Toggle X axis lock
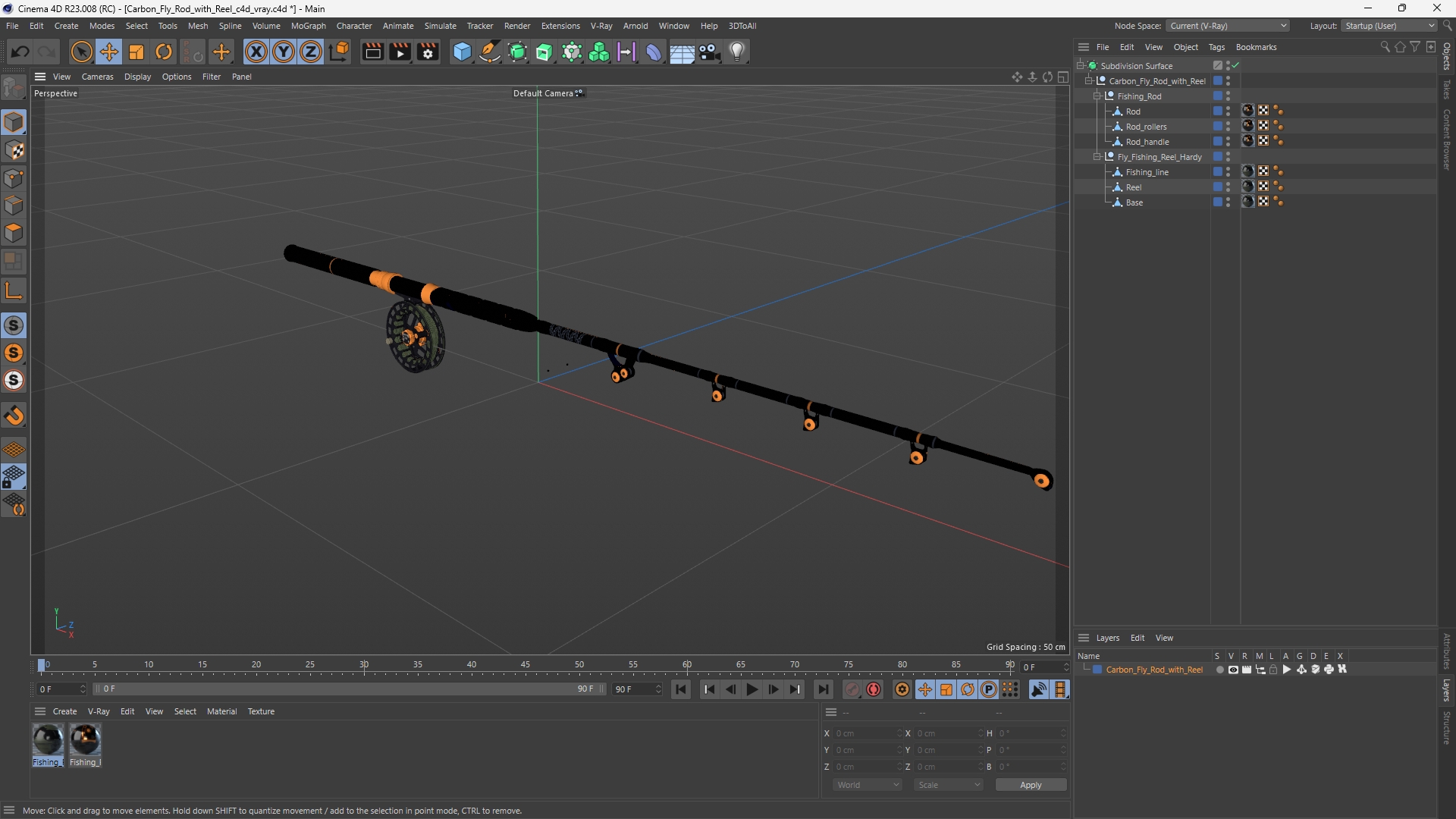This screenshot has width=1456, height=819. pos(256,52)
